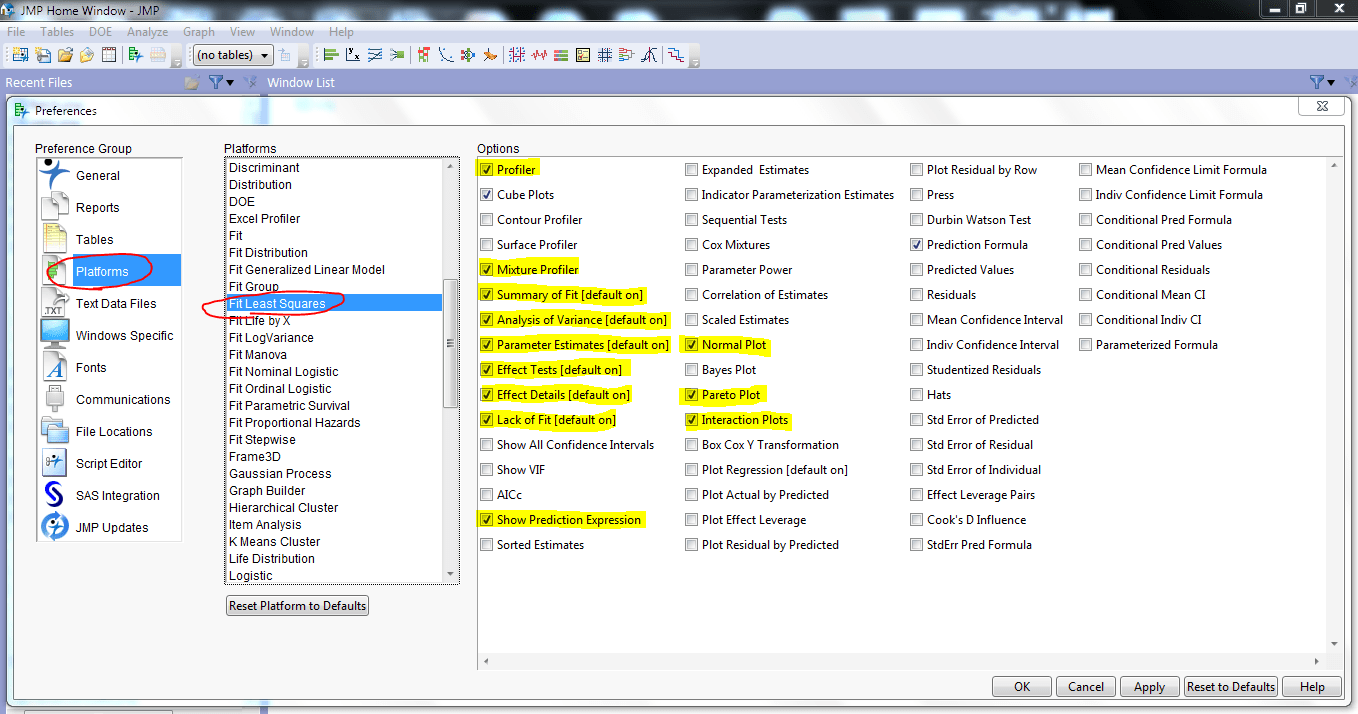This screenshot has width=1358, height=714.
Task: Open the Window List filter dropdown arrow
Action: point(1331,83)
